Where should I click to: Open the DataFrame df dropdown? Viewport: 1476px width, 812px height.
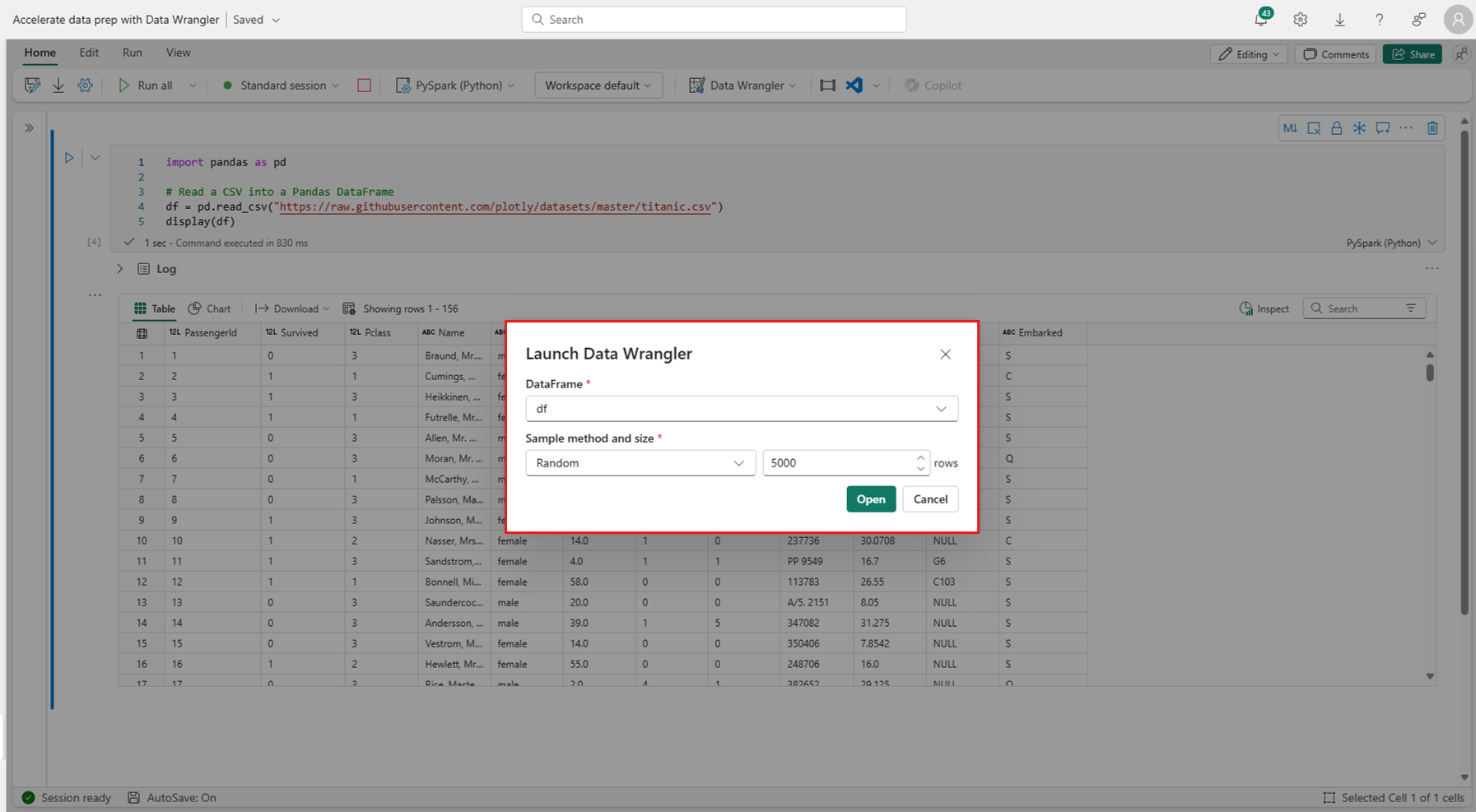pos(742,409)
